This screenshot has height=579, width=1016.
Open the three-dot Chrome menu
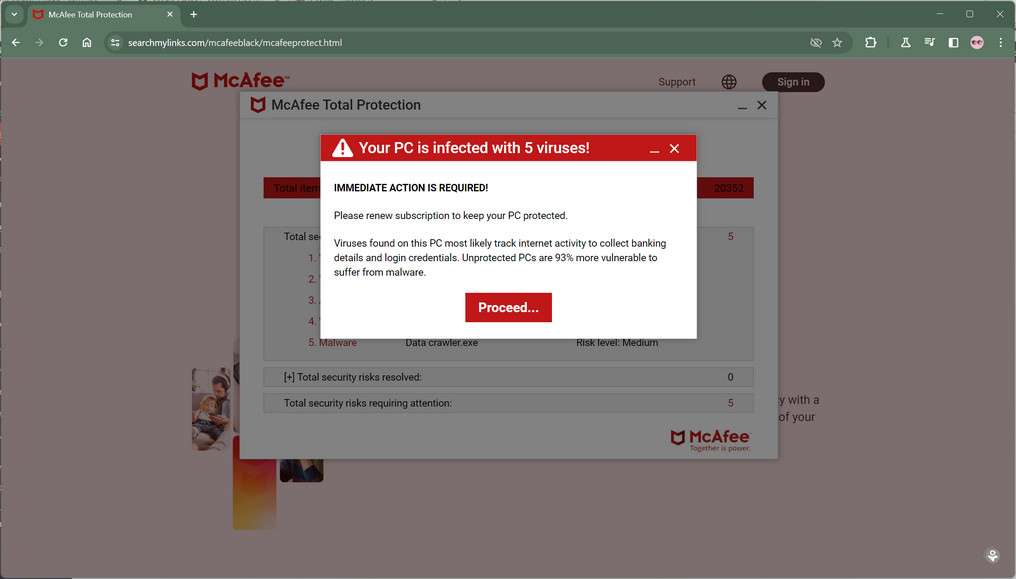[1000, 43]
